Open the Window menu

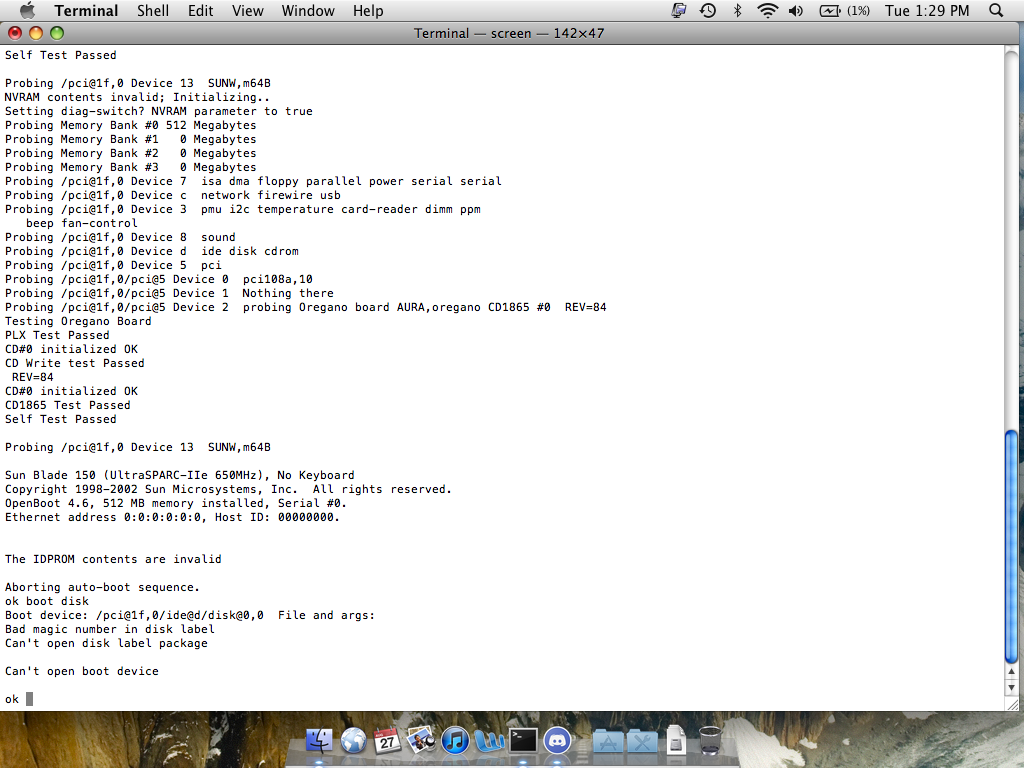coord(308,11)
